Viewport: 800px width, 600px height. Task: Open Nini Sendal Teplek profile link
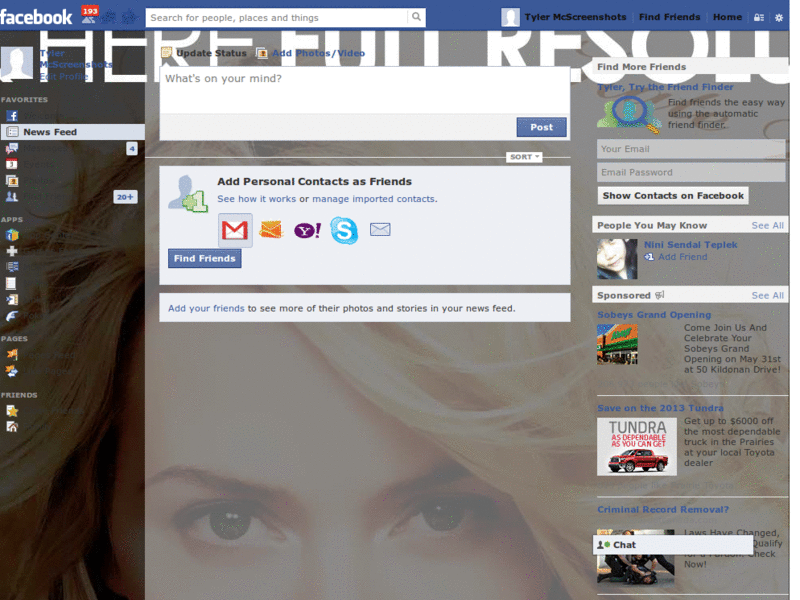690,245
